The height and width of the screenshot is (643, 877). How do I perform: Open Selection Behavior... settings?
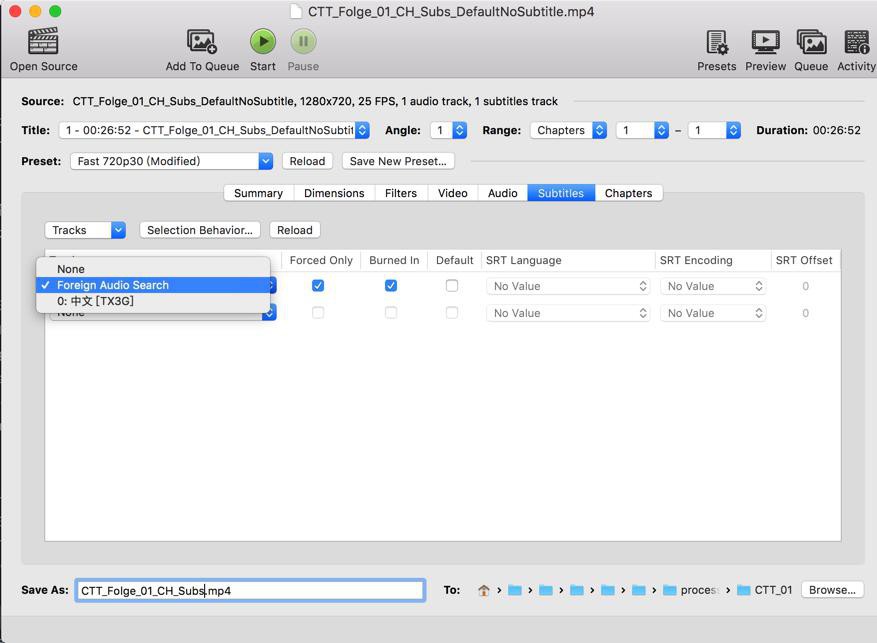pyautogui.click(x=200, y=230)
